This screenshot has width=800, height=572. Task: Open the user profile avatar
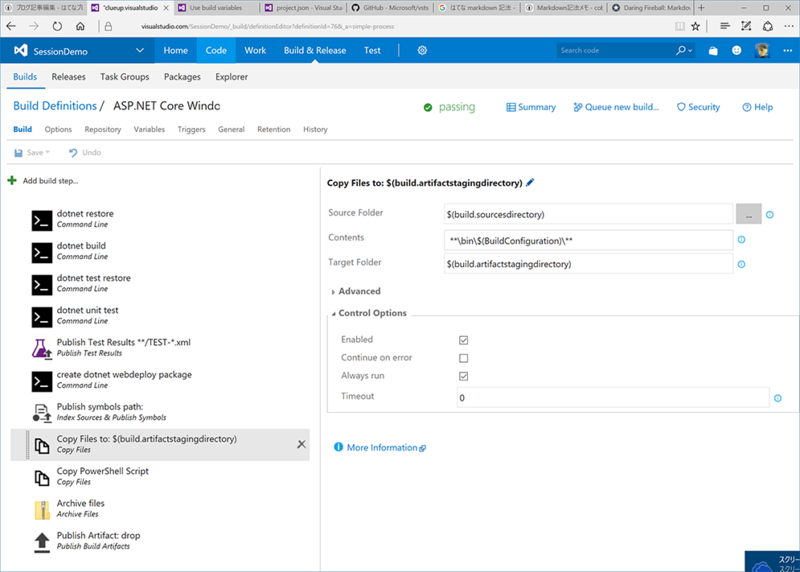tap(762, 51)
